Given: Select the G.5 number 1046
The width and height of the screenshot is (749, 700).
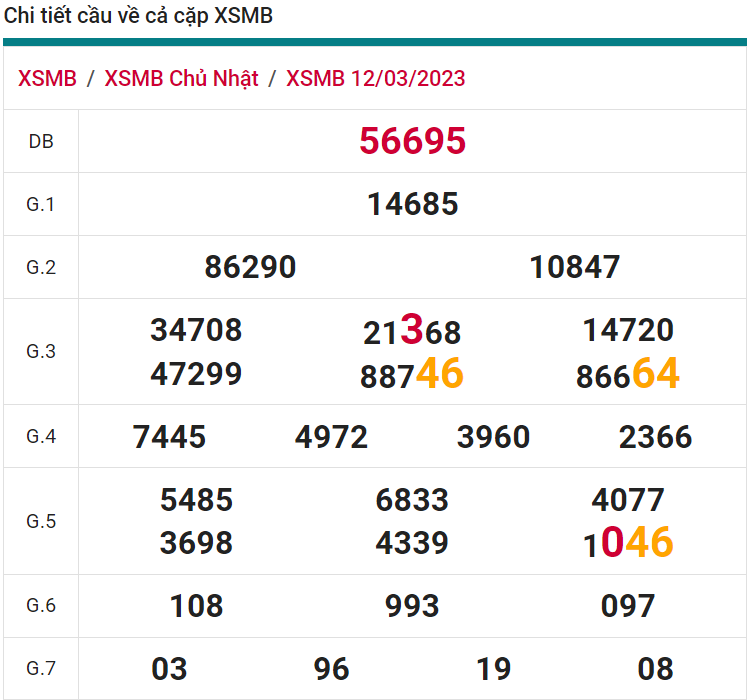Looking at the screenshot, I should click(628, 543).
